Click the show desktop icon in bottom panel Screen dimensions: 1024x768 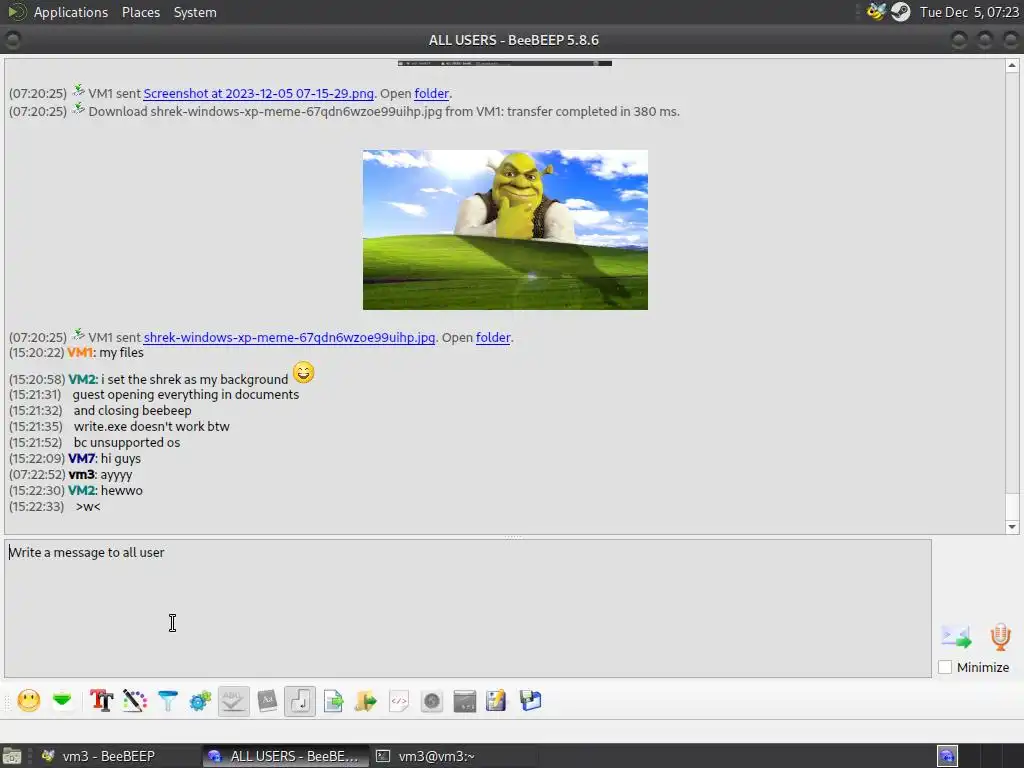click(x=11, y=756)
